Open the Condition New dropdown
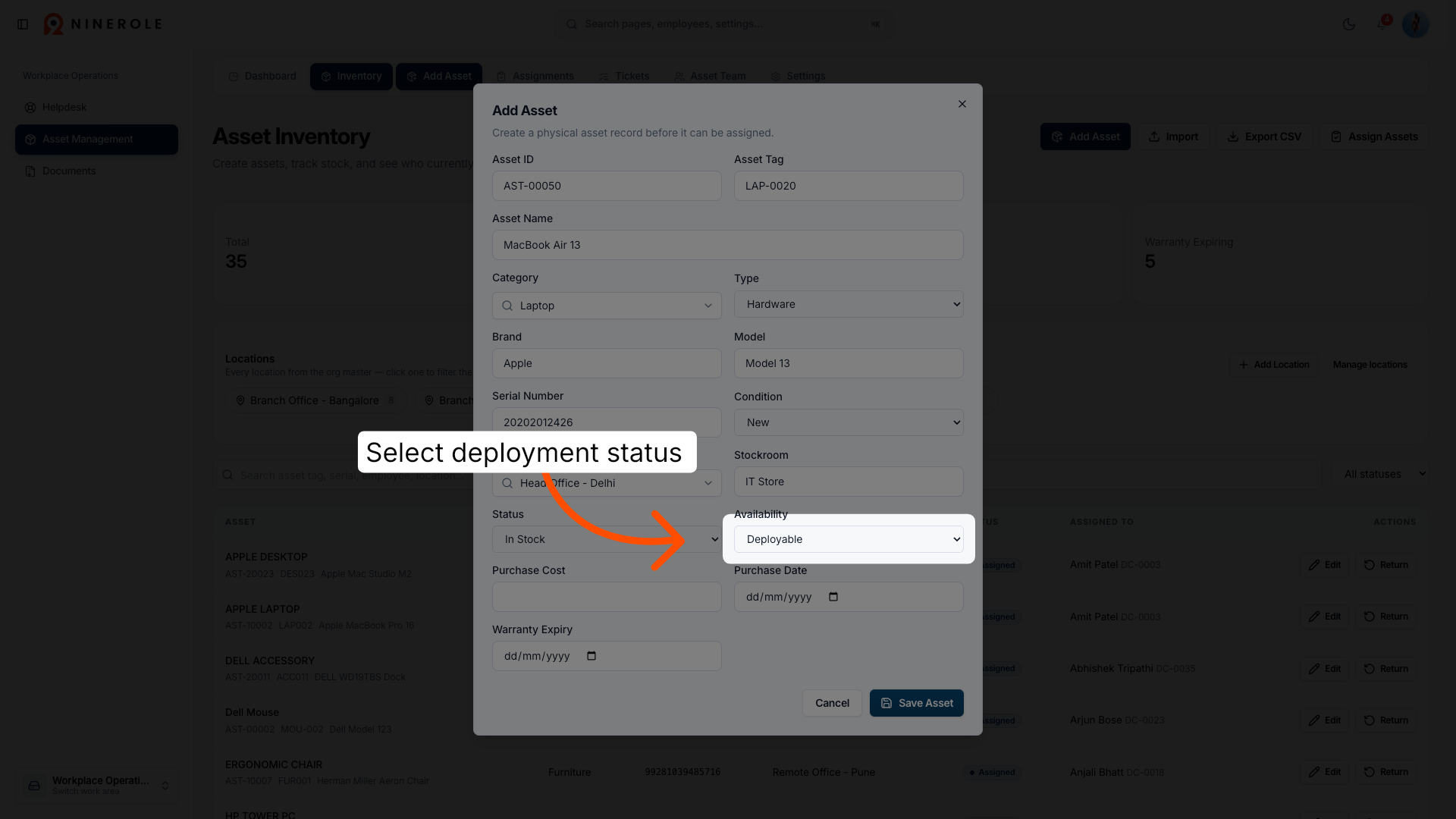 (x=849, y=422)
